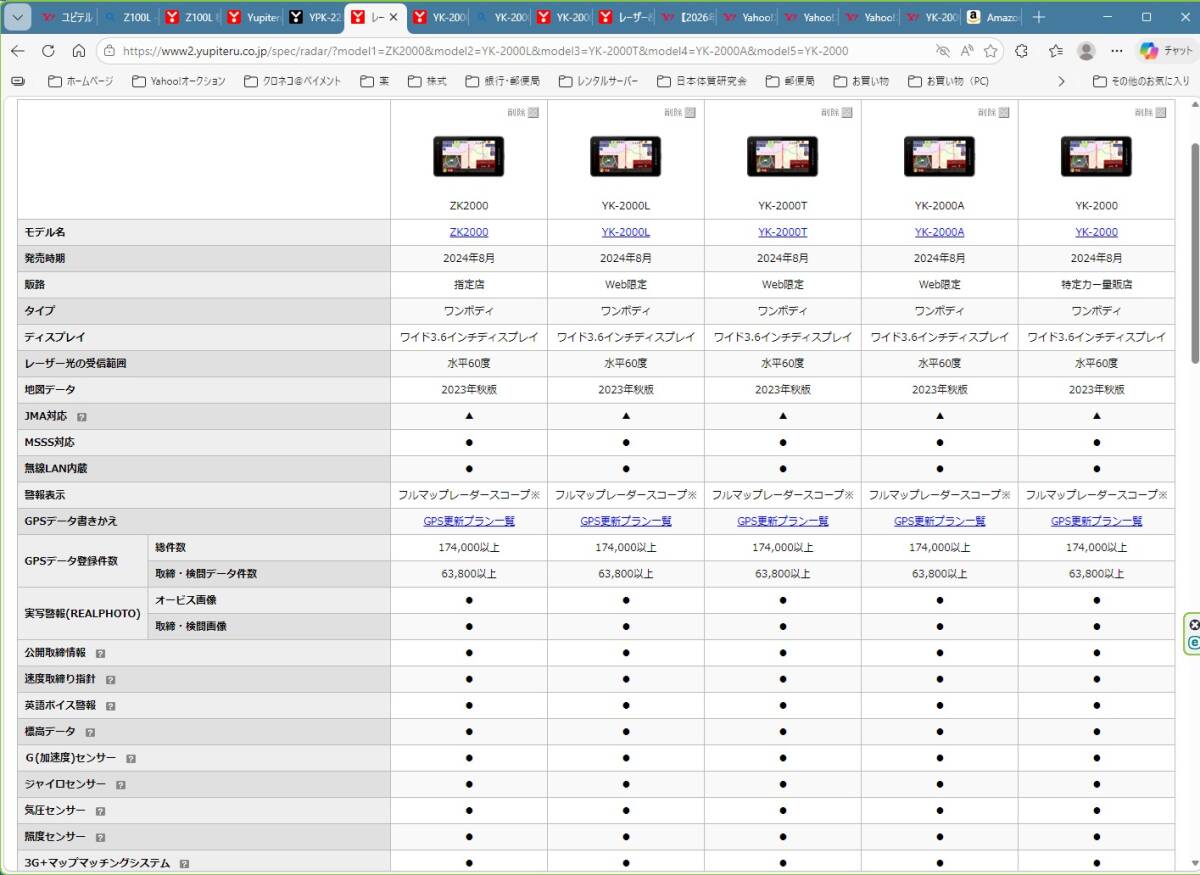Add page to favorites with star icon
This screenshot has height=875, width=1200.
(x=990, y=51)
